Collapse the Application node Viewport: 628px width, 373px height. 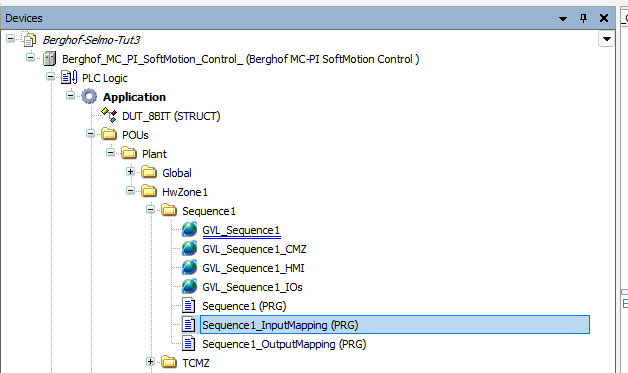(x=70, y=95)
